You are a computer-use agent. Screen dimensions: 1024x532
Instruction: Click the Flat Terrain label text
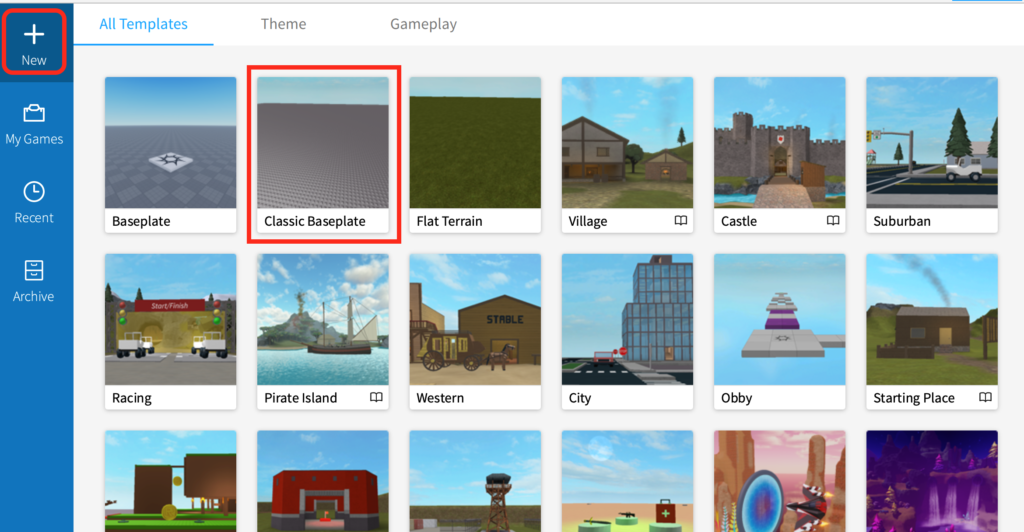pyautogui.click(x=449, y=221)
